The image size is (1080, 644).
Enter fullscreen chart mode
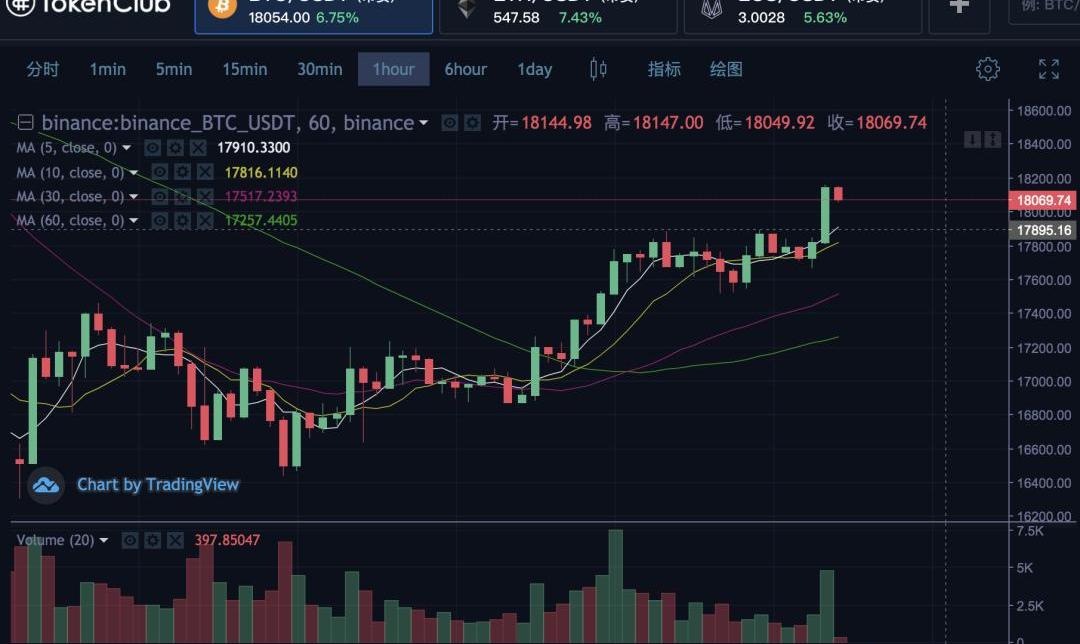pos(1048,69)
